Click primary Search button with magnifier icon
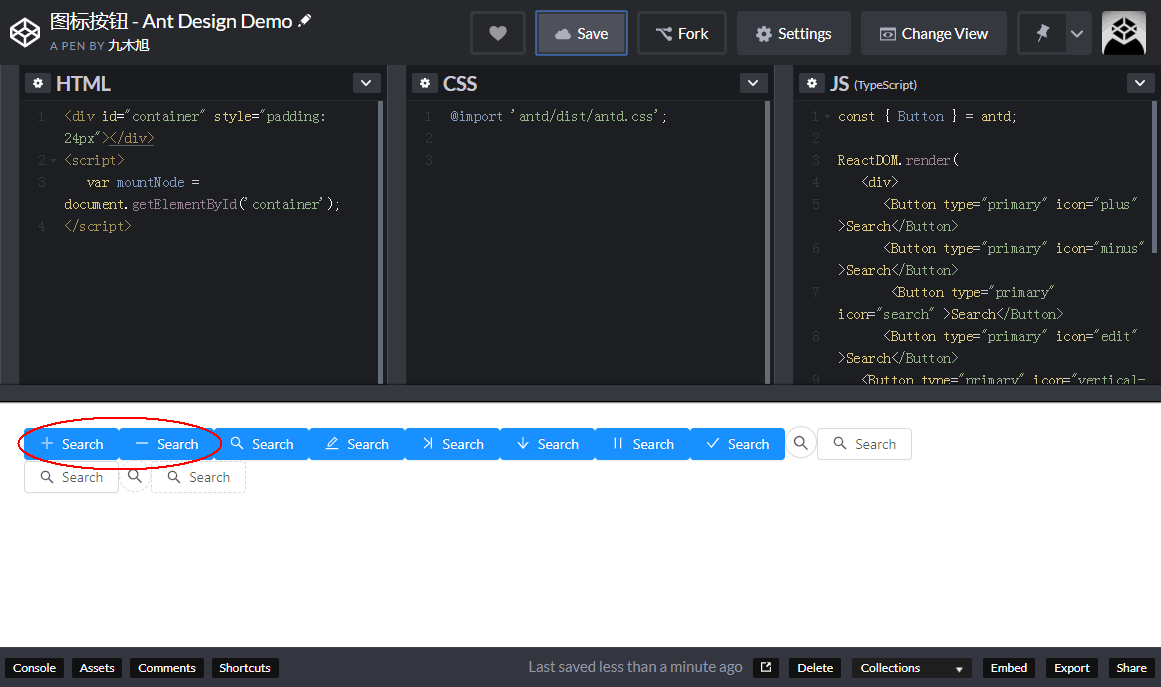 tap(262, 444)
